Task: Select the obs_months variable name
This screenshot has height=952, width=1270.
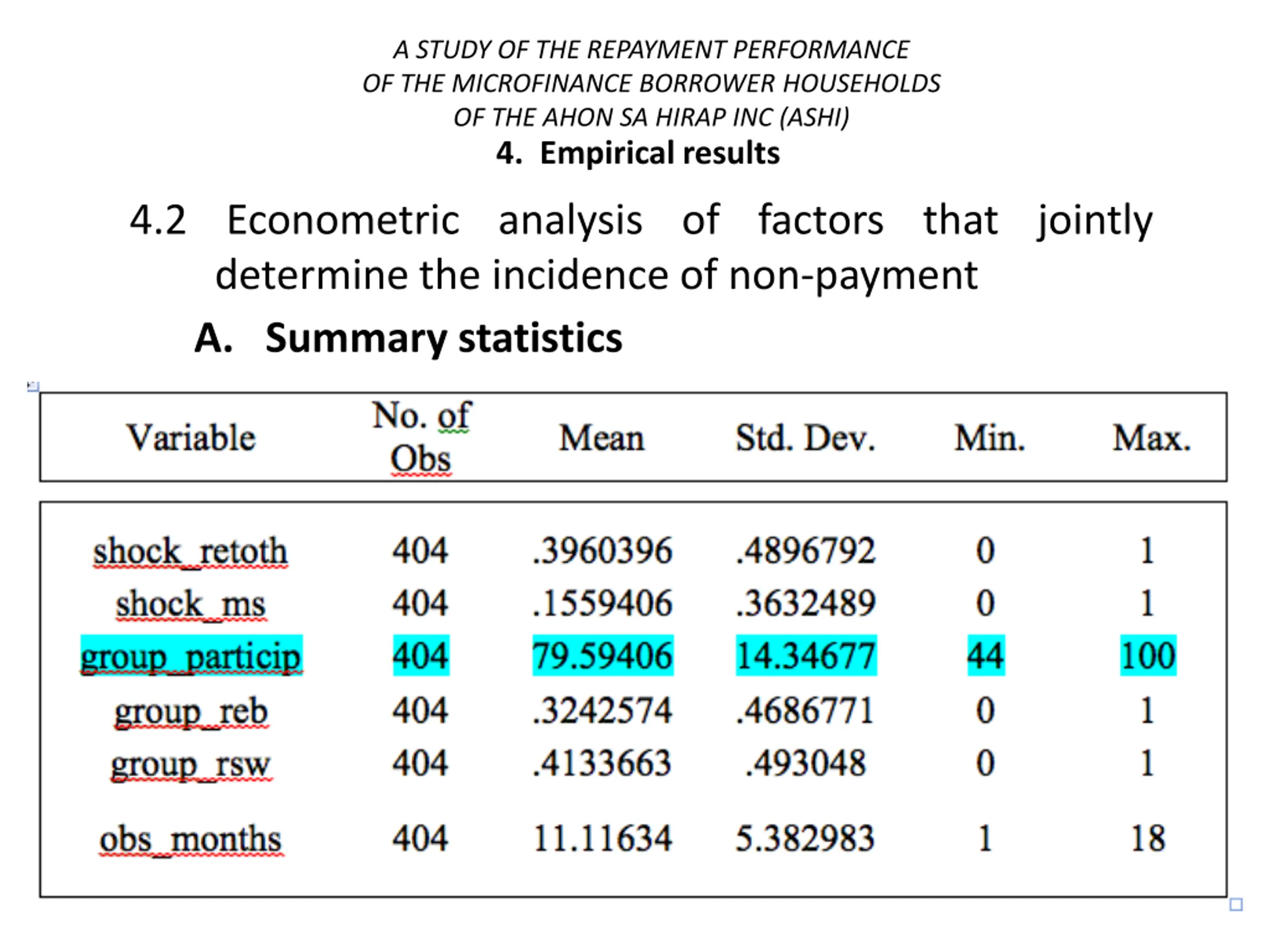Action: pyautogui.click(x=190, y=839)
